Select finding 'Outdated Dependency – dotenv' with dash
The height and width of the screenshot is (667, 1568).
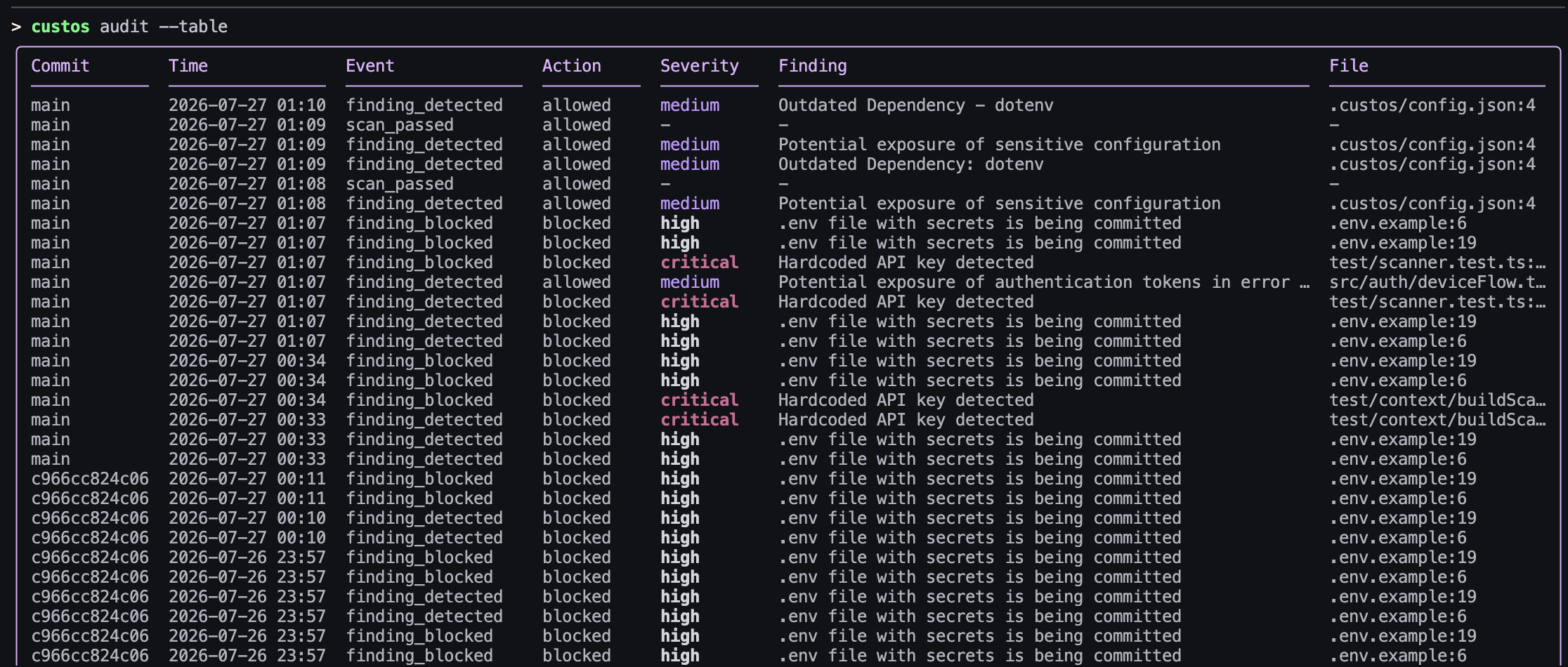(x=916, y=105)
